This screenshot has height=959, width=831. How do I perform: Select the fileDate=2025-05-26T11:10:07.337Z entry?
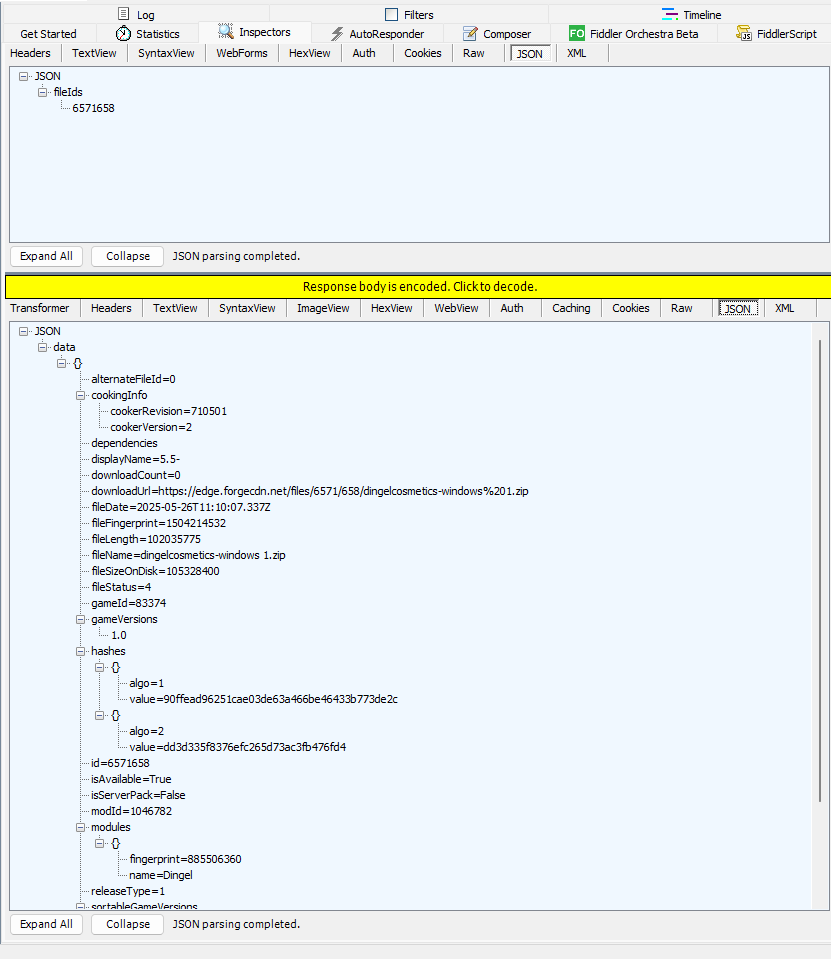point(180,507)
